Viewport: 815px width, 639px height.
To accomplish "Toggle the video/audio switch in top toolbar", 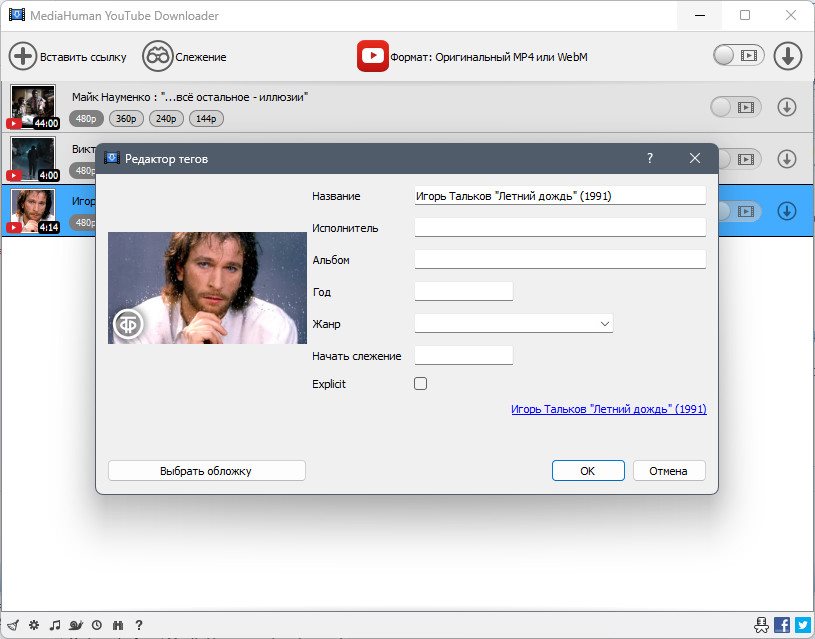I will [x=739, y=56].
